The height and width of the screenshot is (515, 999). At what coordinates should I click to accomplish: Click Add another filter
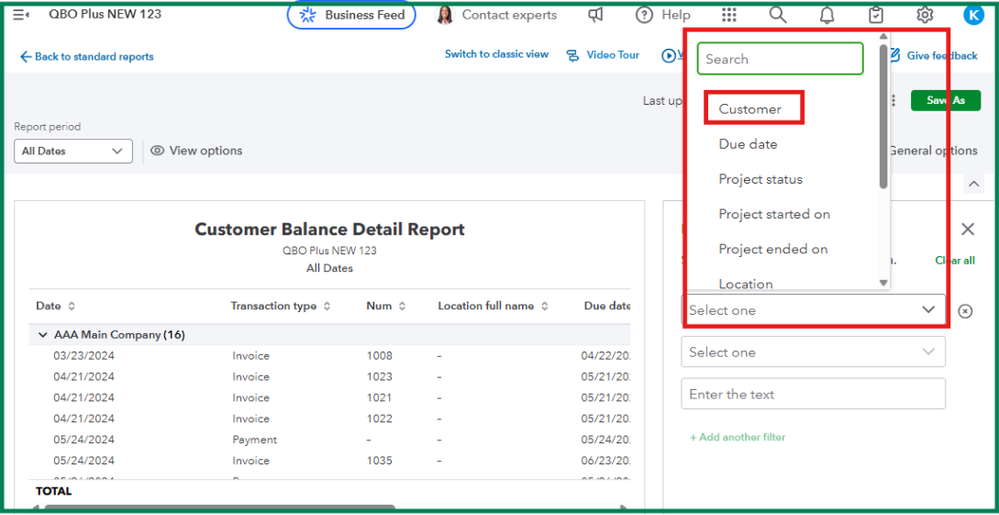pyautogui.click(x=738, y=437)
